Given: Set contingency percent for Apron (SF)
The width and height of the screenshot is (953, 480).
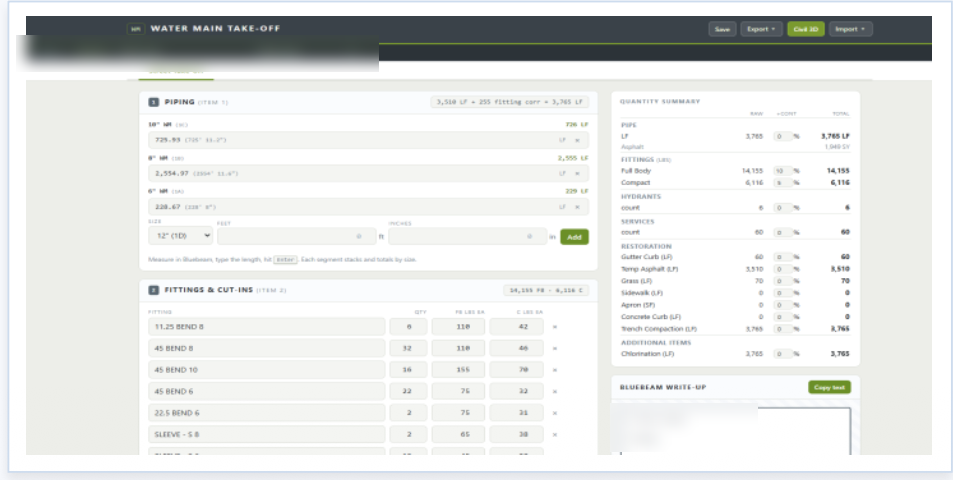Looking at the screenshot, I should click(782, 305).
